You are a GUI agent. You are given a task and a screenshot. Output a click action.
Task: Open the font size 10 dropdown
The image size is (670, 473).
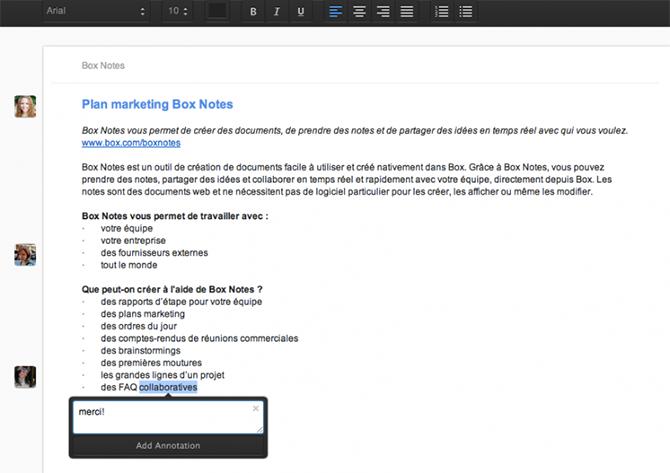(177, 11)
